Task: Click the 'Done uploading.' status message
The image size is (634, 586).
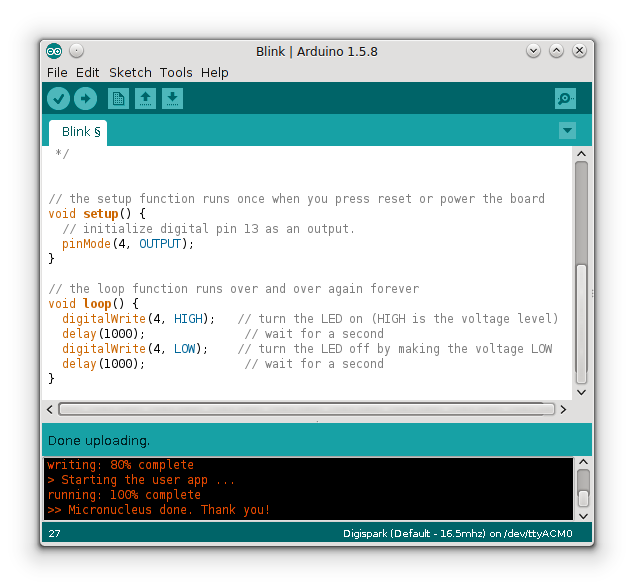Action: tap(99, 440)
